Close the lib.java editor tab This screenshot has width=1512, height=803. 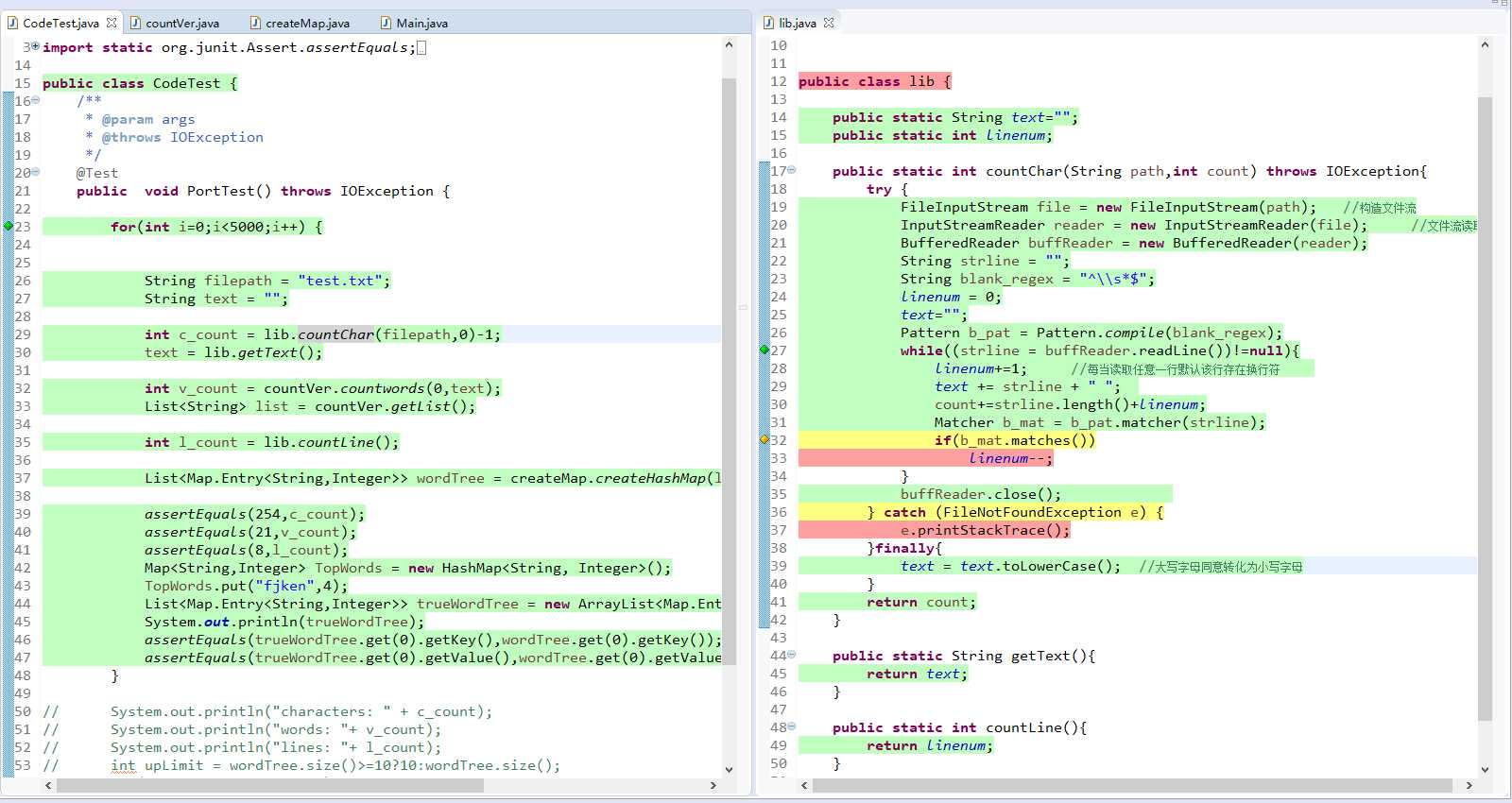tap(829, 23)
